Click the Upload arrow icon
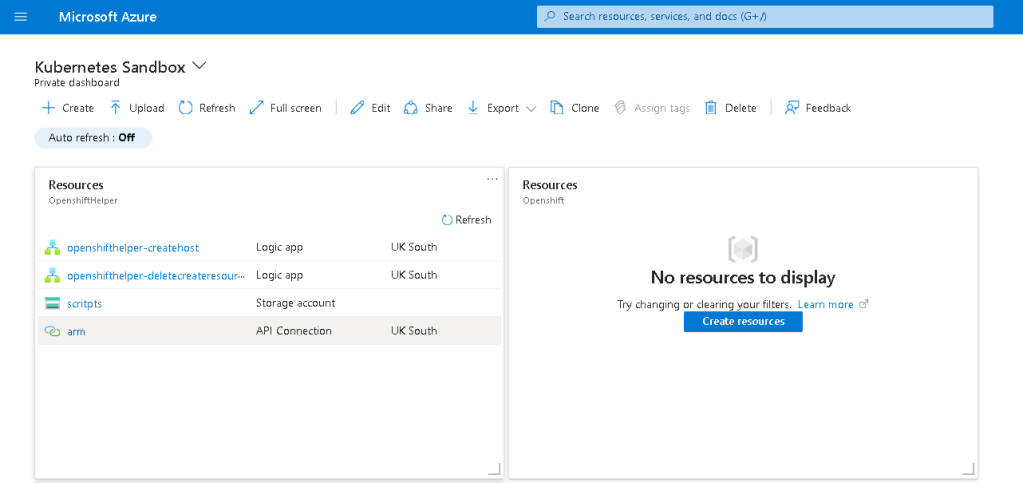 click(x=115, y=108)
